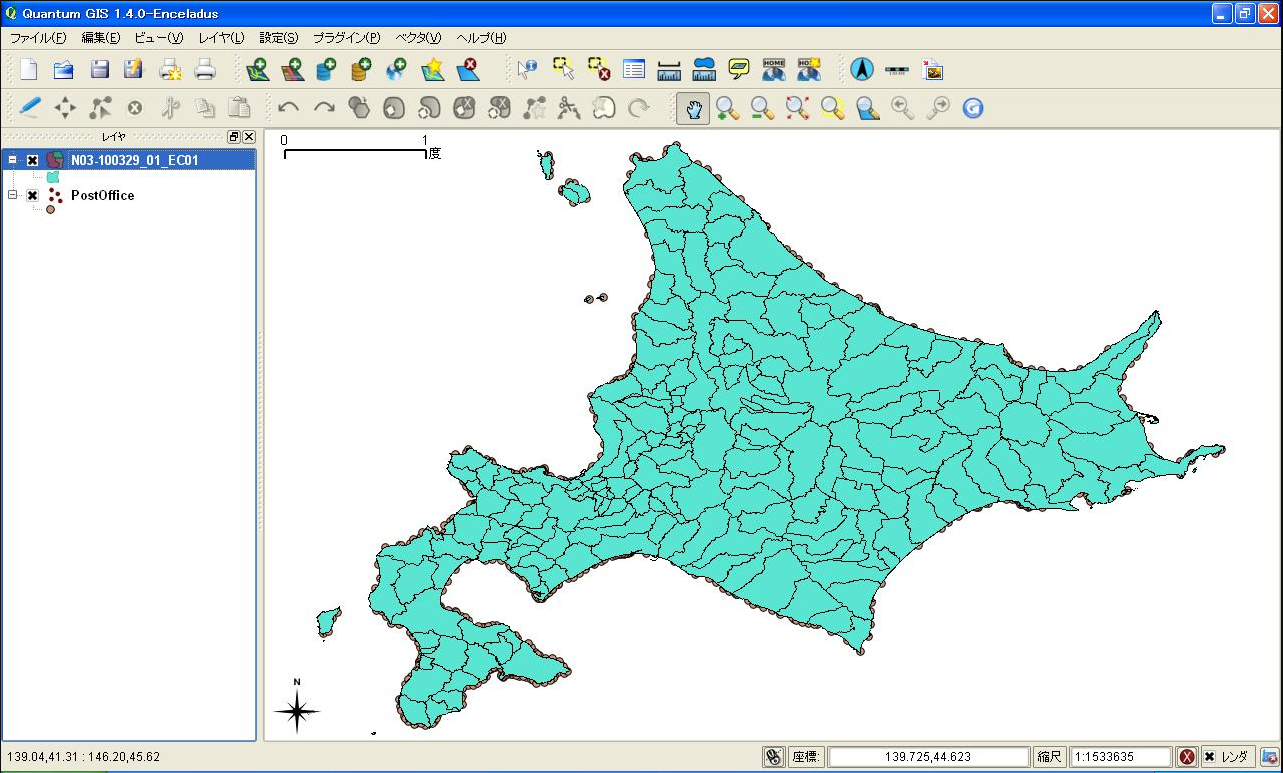This screenshot has width=1283, height=773.
Task: Click the stop rendering red X button
Action: tap(1186, 757)
